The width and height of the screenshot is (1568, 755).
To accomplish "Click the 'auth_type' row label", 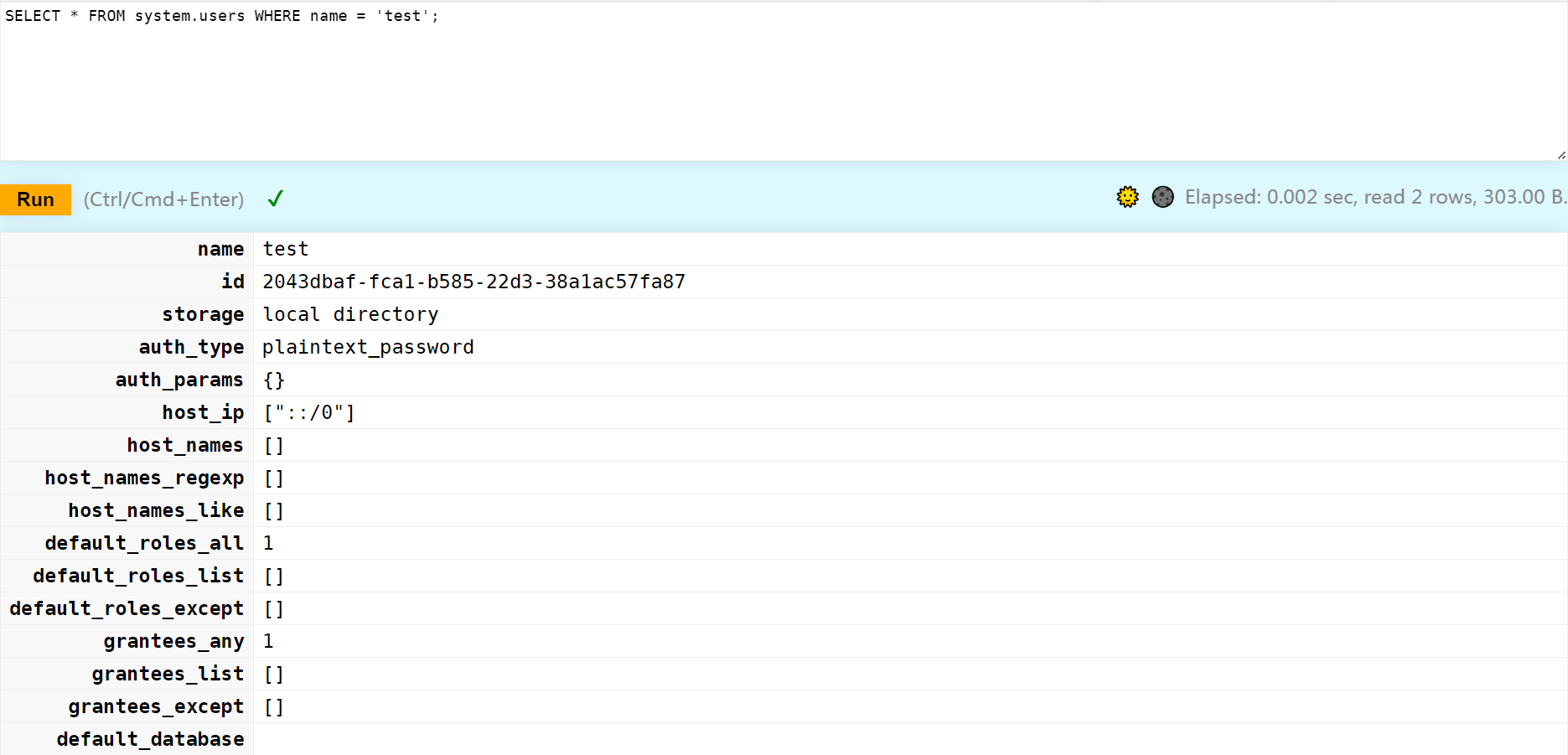I will 191,347.
